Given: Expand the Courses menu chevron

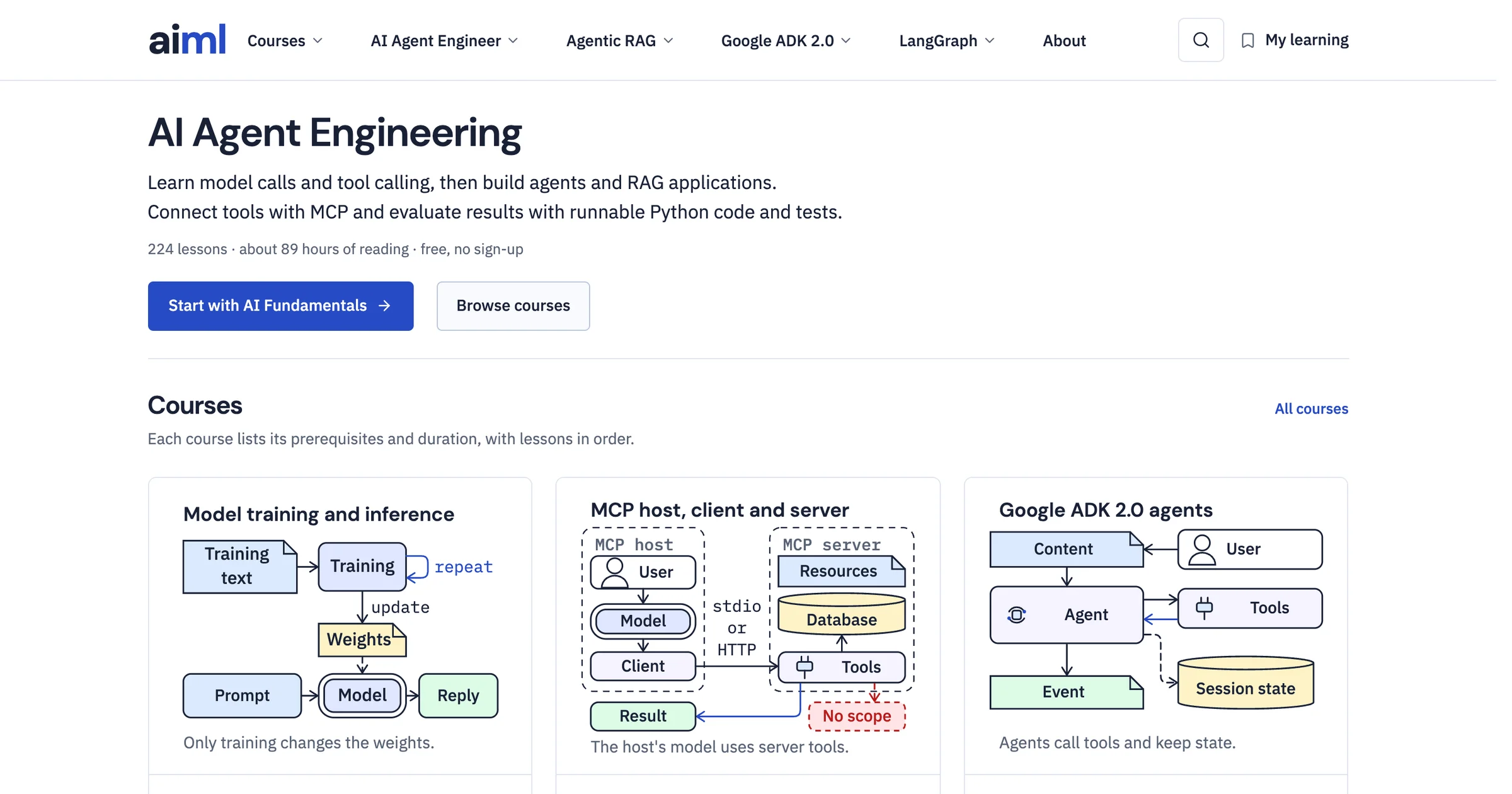Looking at the screenshot, I should pyautogui.click(x=318, y=40).
